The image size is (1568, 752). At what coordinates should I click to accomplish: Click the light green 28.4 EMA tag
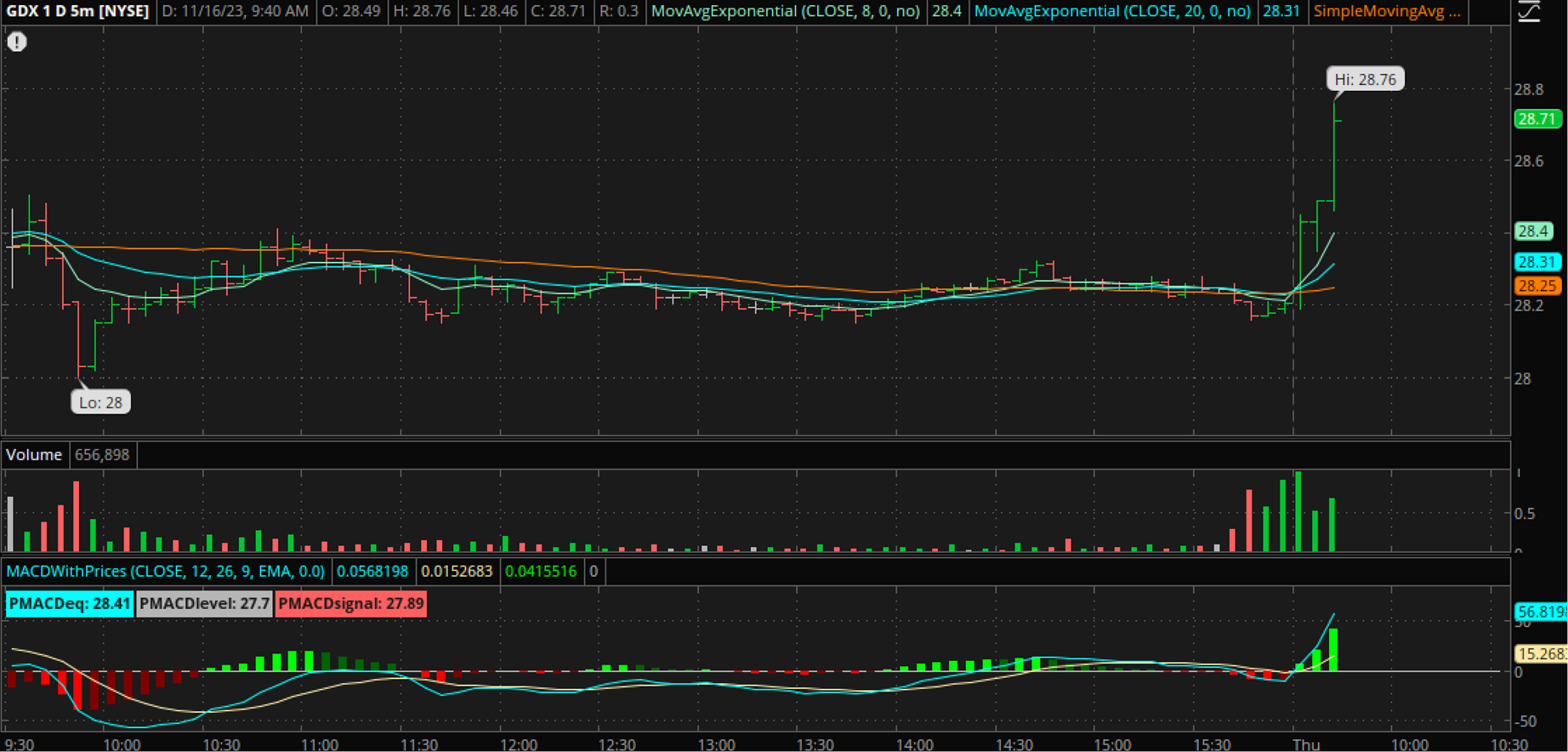(1533, 231)
